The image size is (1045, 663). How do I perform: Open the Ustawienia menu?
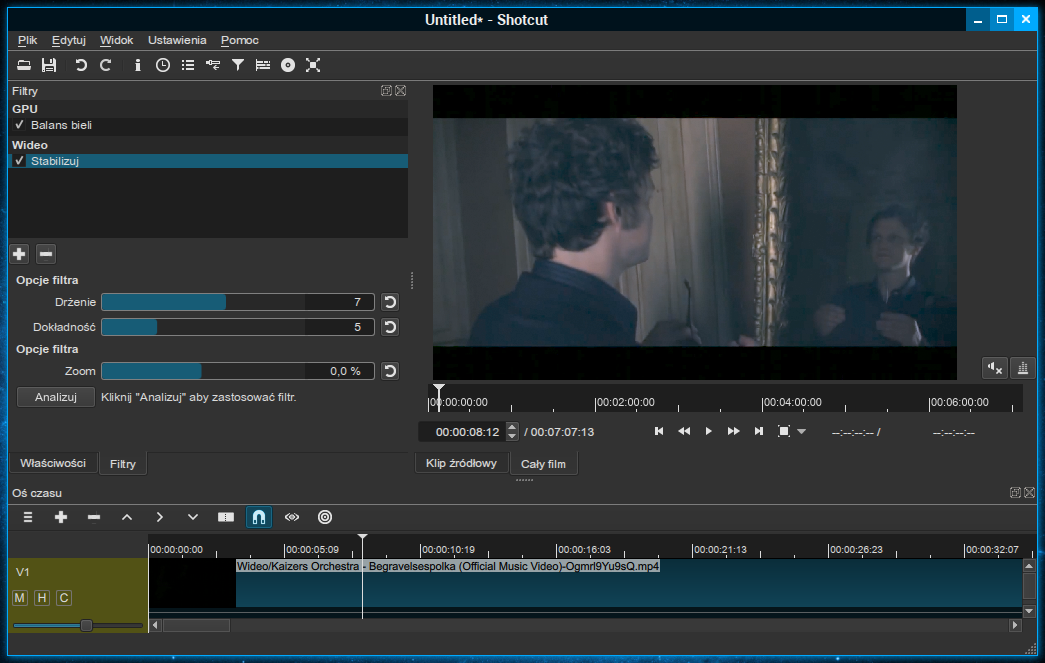(177, 40)
